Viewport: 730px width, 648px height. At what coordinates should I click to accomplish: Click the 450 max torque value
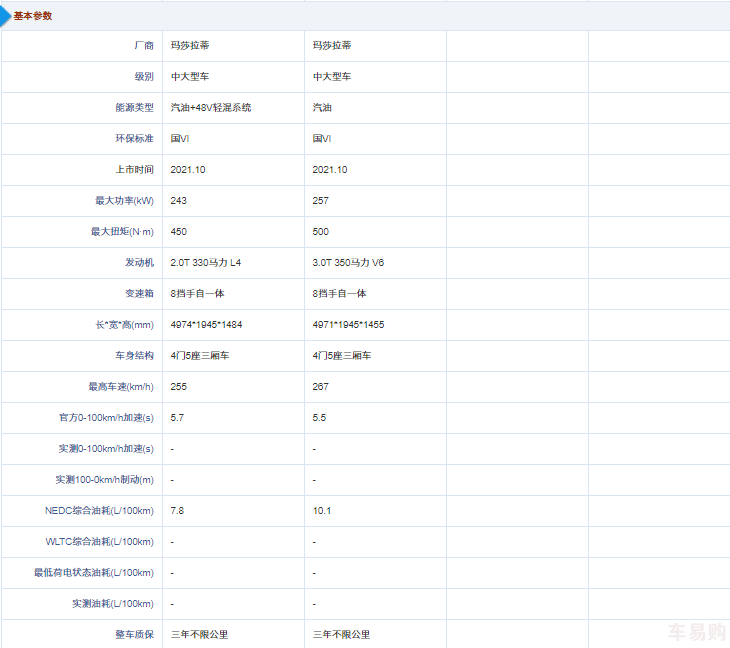pos(179,231)
